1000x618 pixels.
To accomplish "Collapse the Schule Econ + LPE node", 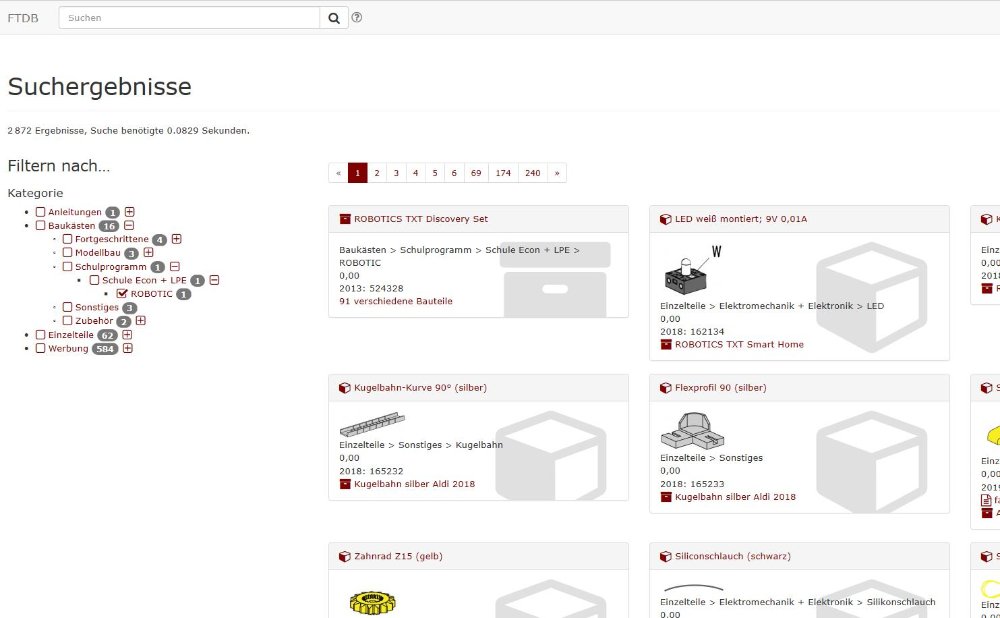I will click(x=214, y=280).
